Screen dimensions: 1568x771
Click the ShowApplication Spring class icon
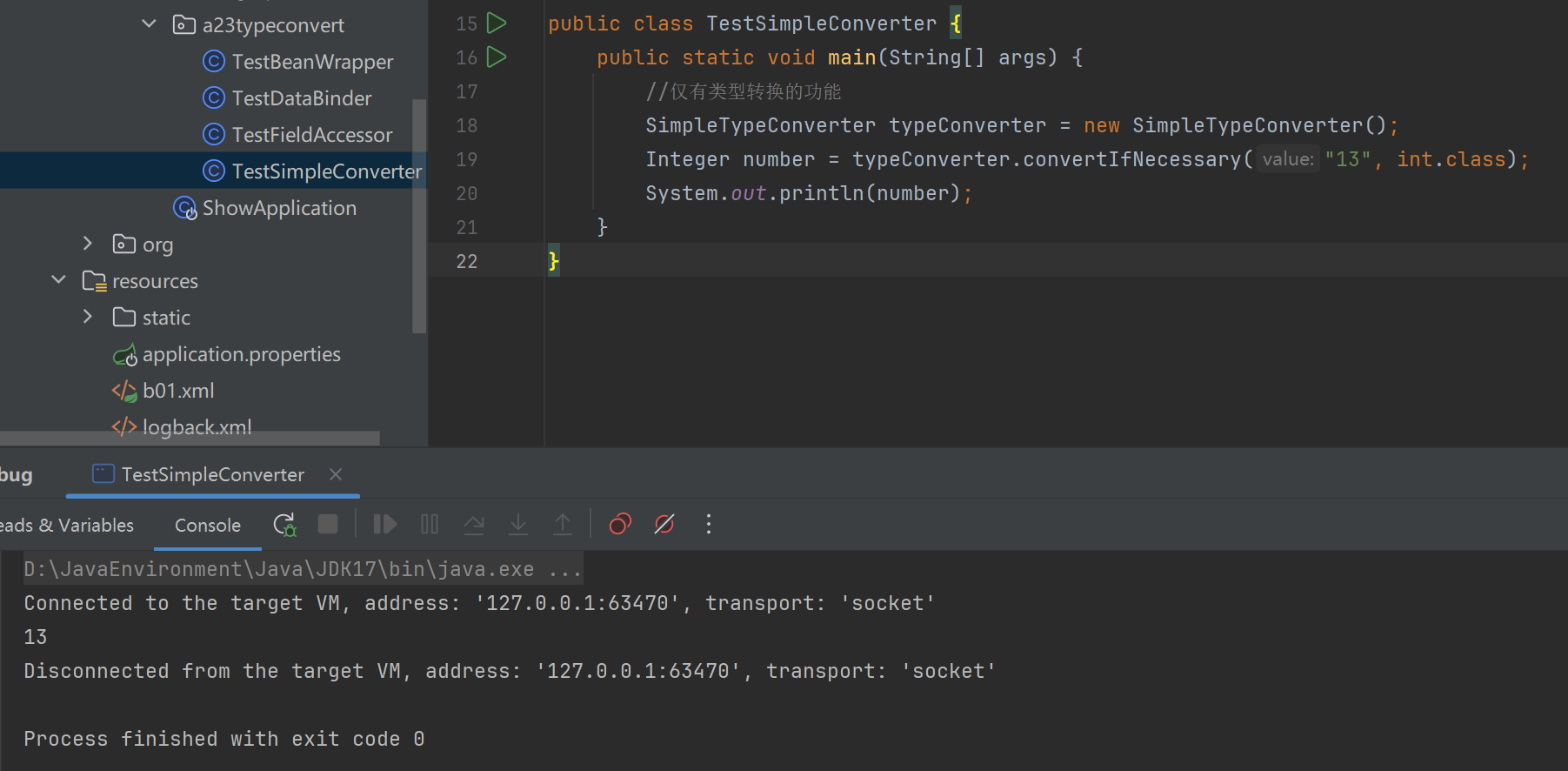pyautogui.click(x=184, y=208)
